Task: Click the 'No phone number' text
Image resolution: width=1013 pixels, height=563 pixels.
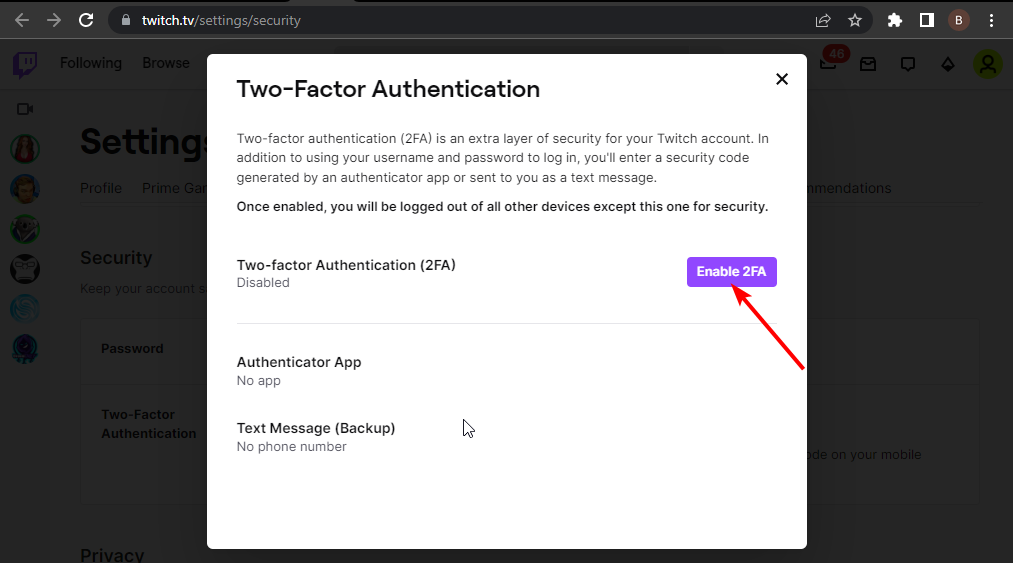Action: (291, 447)
